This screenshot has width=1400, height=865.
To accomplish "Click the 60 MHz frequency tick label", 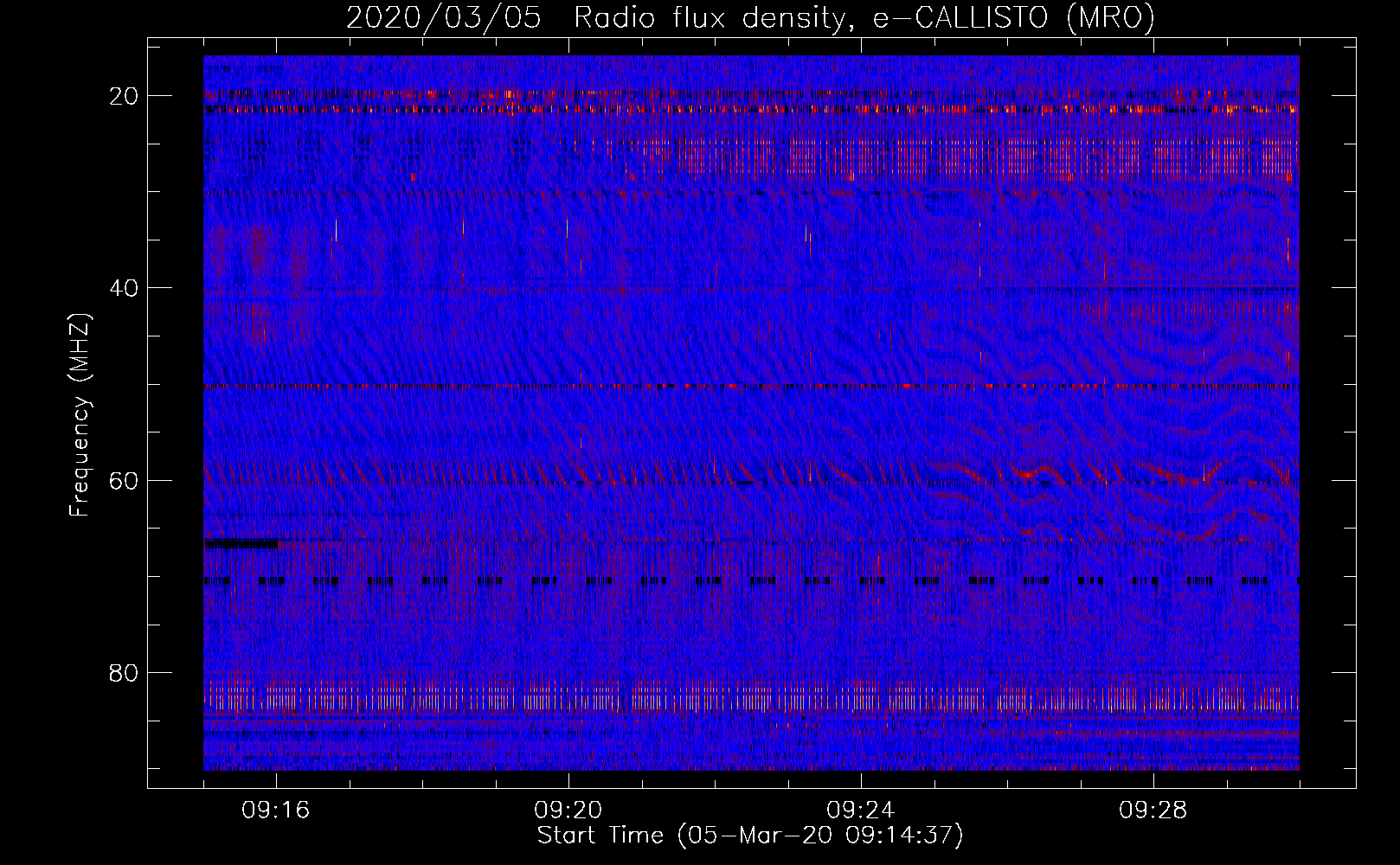I will pyautogui.click(x=124, y=480).
